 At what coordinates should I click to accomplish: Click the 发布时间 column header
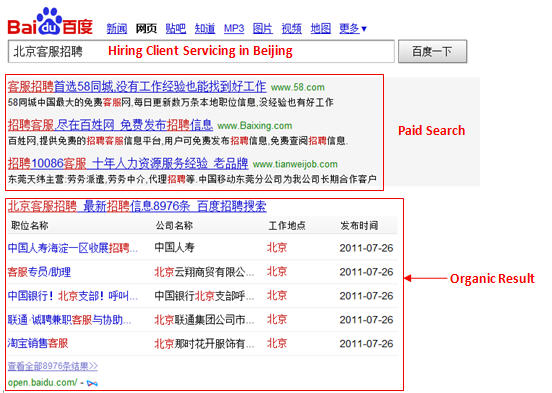tap(359, 225)
